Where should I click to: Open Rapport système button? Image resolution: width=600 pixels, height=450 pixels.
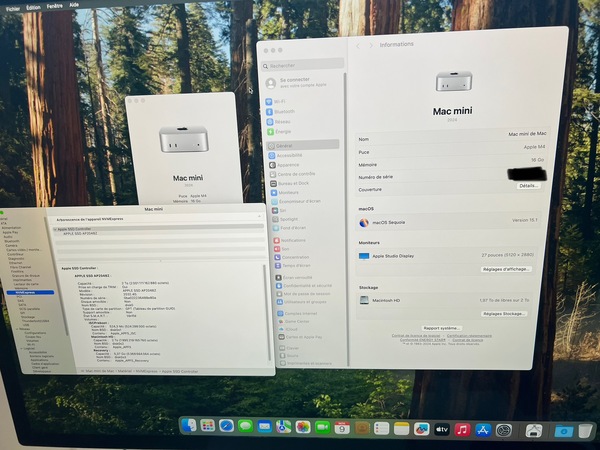pos(441,328)
